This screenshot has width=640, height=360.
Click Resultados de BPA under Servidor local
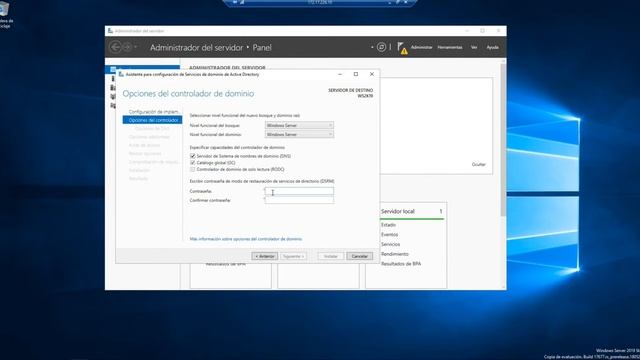[x=401, y=264]
